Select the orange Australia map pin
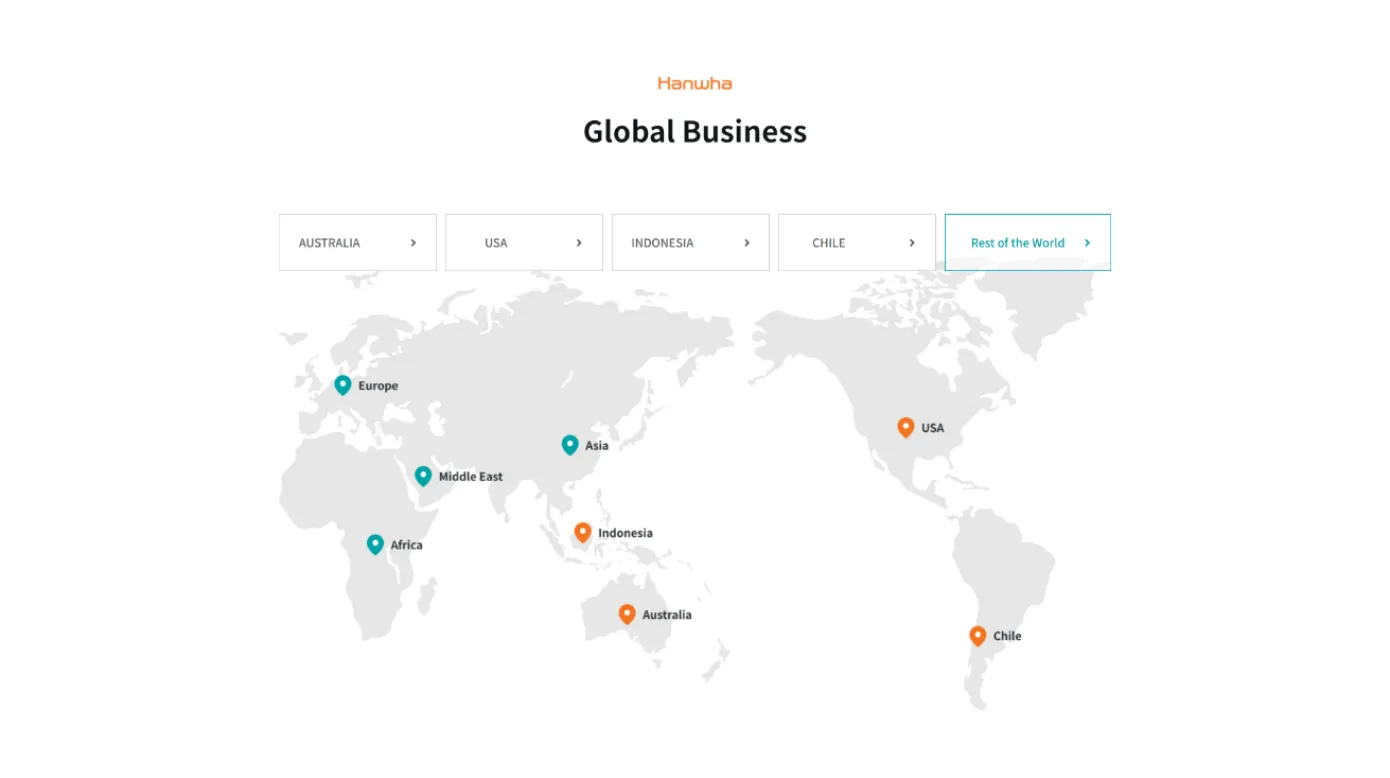The image size is (1390, 778). tap(627, 613)
